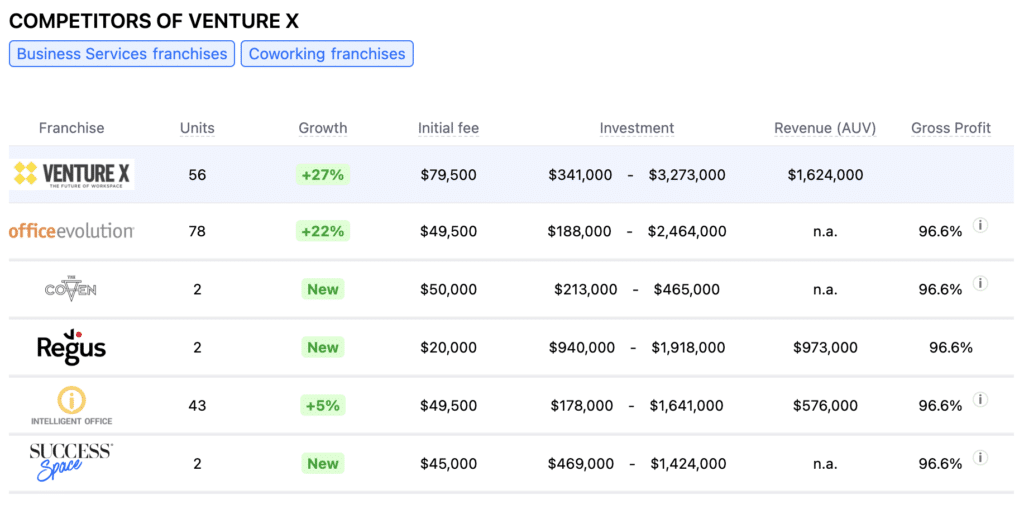Click the 56 units value

tap(197, 174)
